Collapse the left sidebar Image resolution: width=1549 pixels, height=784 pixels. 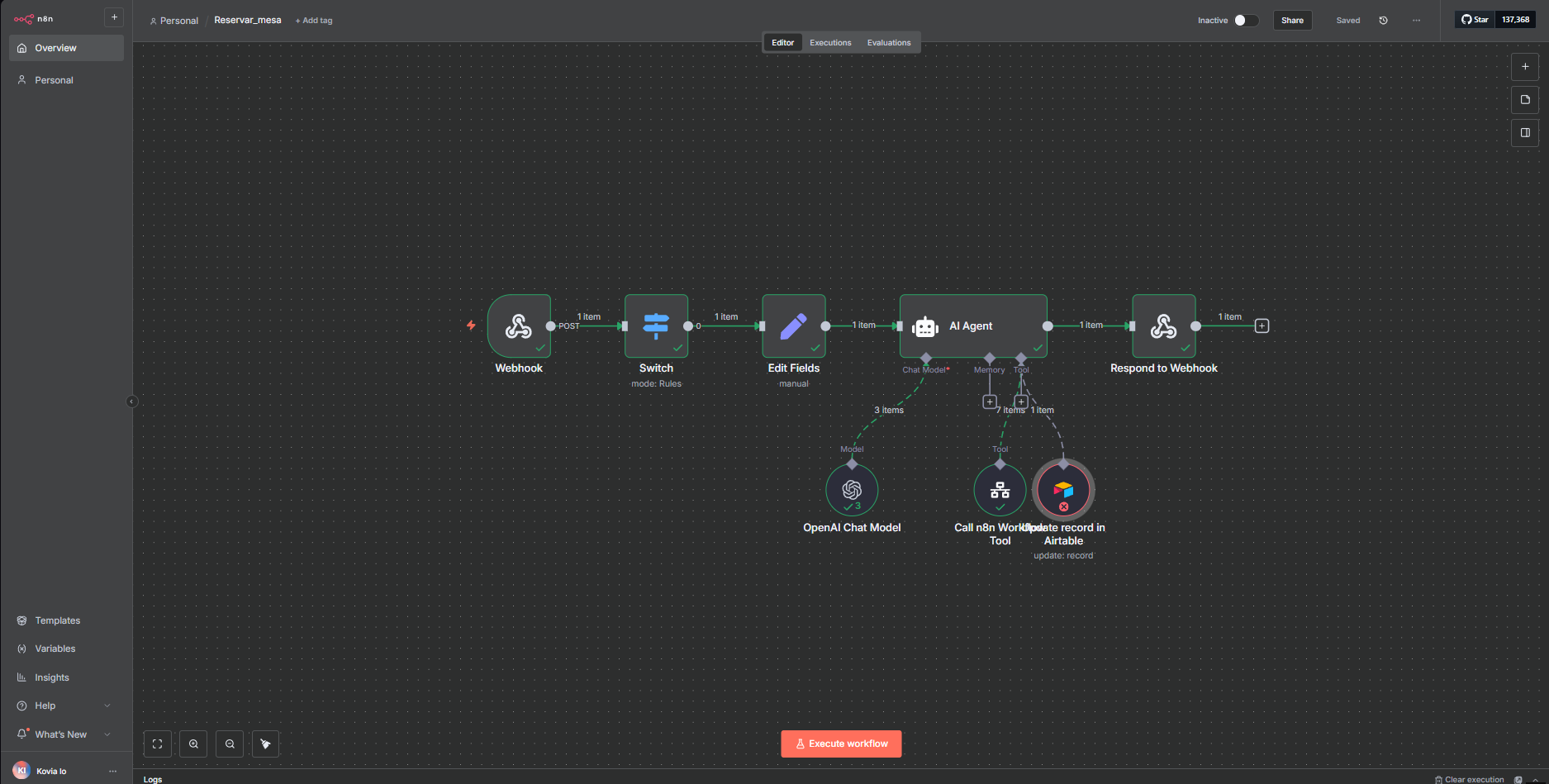132,402
